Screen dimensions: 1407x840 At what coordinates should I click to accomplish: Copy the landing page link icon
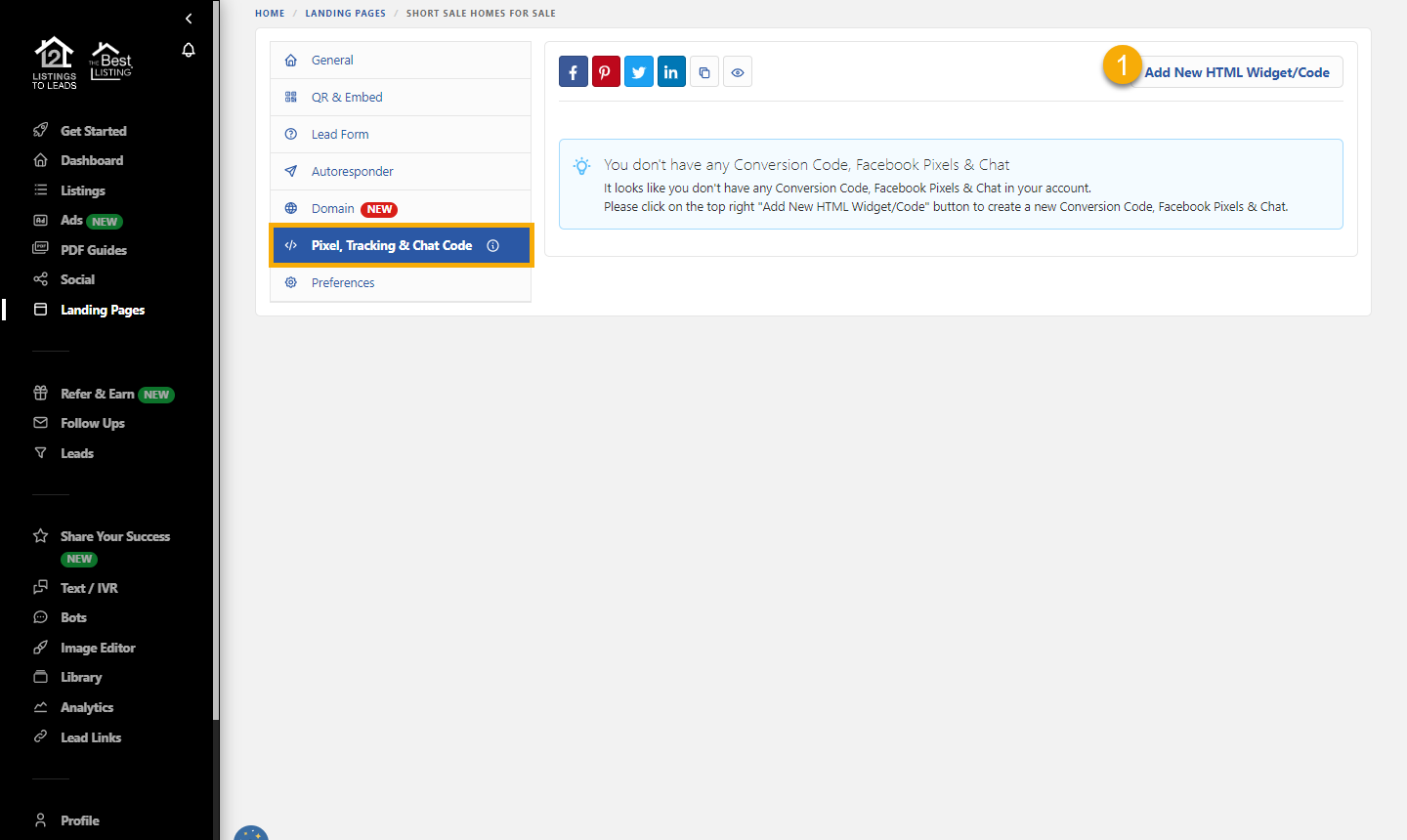(704, 72)
